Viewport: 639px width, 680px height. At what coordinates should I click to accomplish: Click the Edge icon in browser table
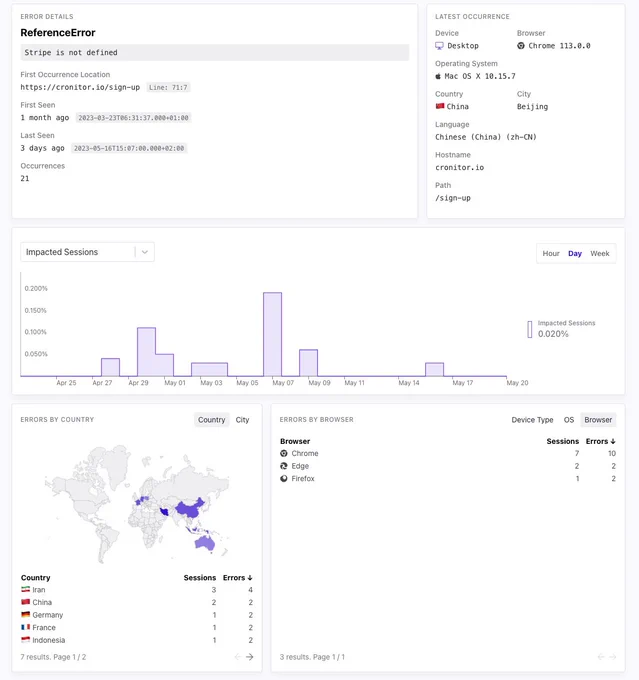point(284,466)
